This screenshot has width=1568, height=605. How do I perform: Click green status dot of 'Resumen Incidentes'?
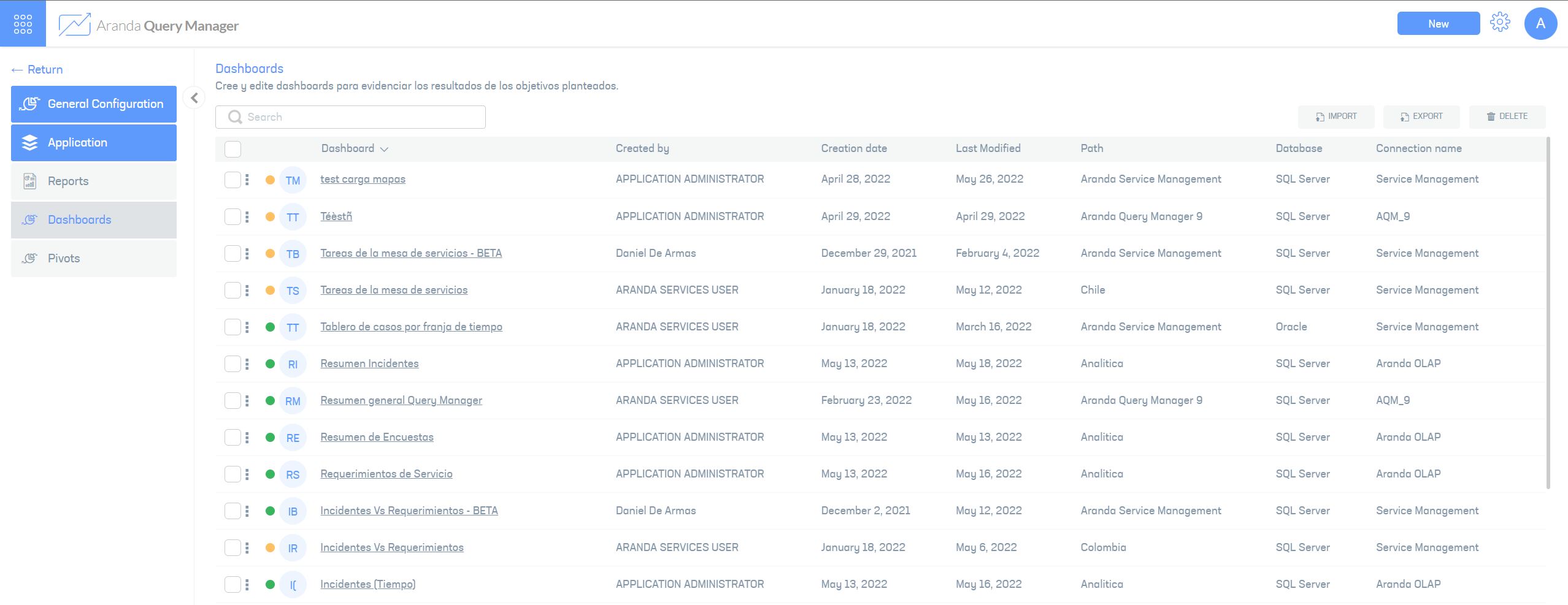pos(270,364)
